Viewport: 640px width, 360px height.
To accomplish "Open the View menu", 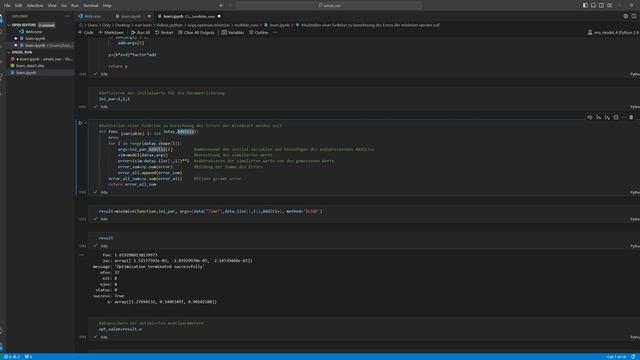I will pos(52,6).
